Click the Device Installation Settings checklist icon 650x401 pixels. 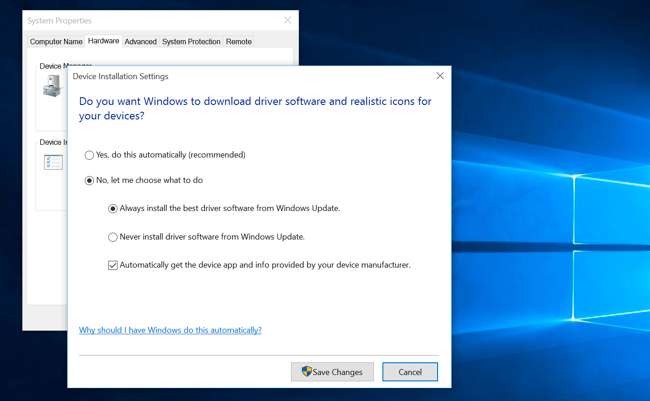(53, 162)
